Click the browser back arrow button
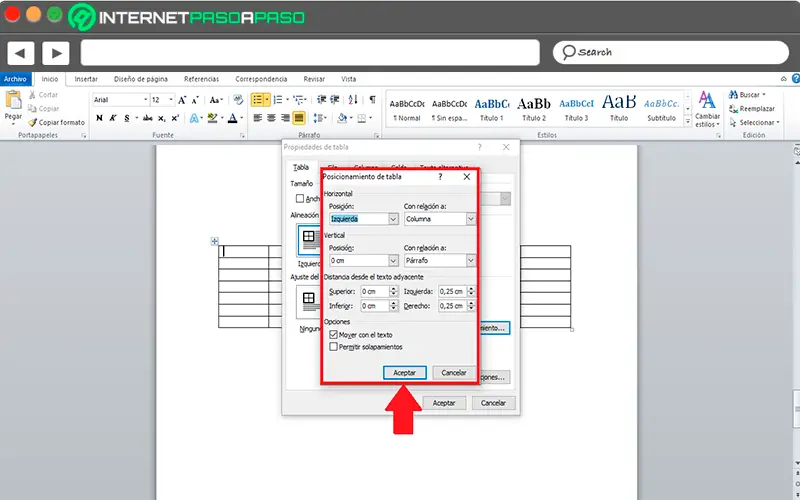 (x=21, y=52)
